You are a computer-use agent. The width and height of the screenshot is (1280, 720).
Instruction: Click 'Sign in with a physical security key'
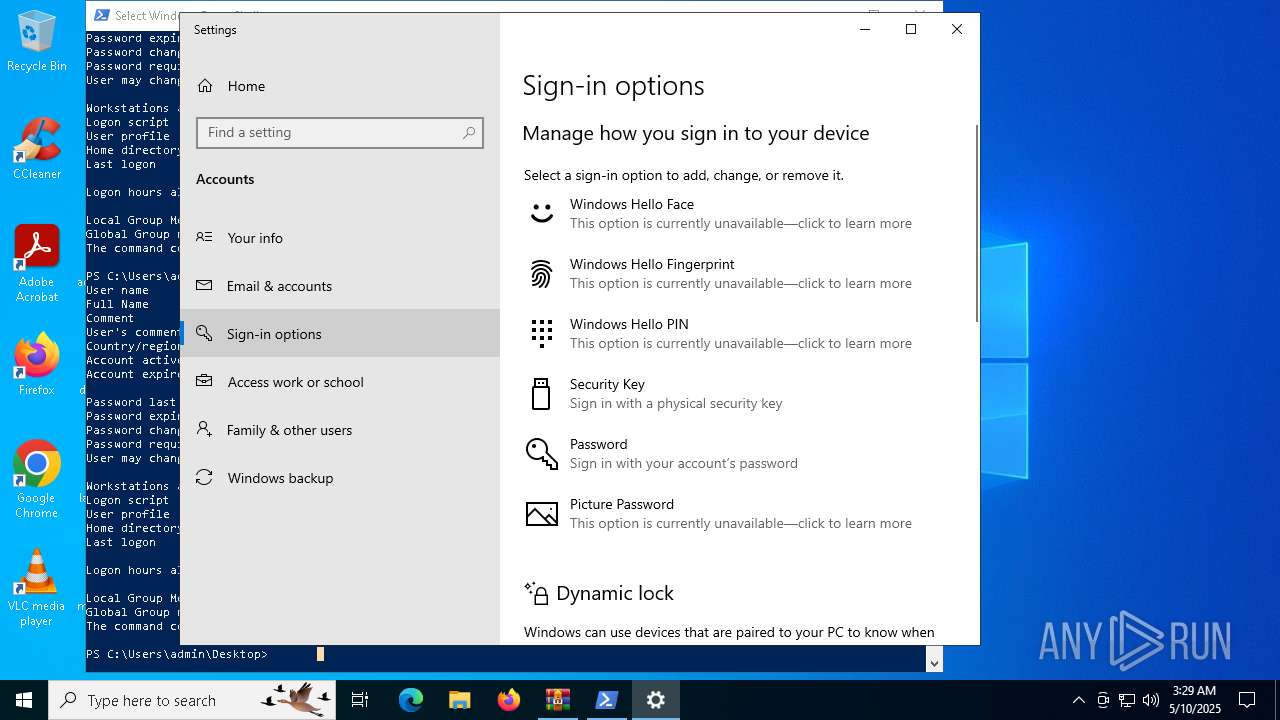676,404
